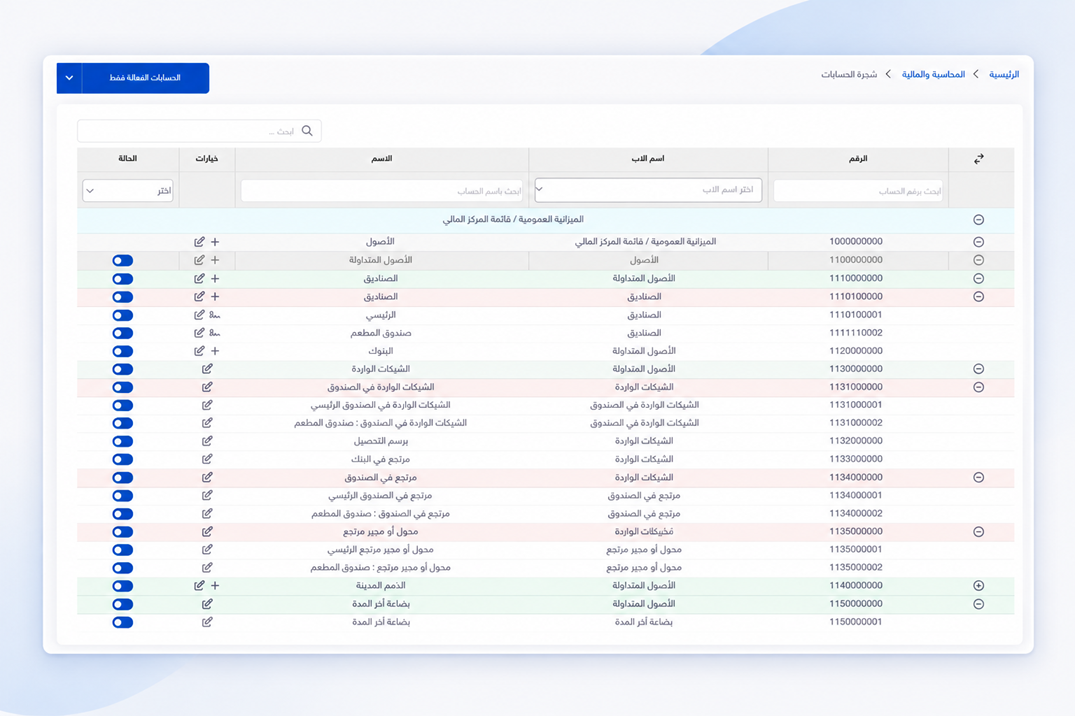The image size is (1075, 716).
Task: Toggle status switch for account 1131000002
Action: (123, 424)
